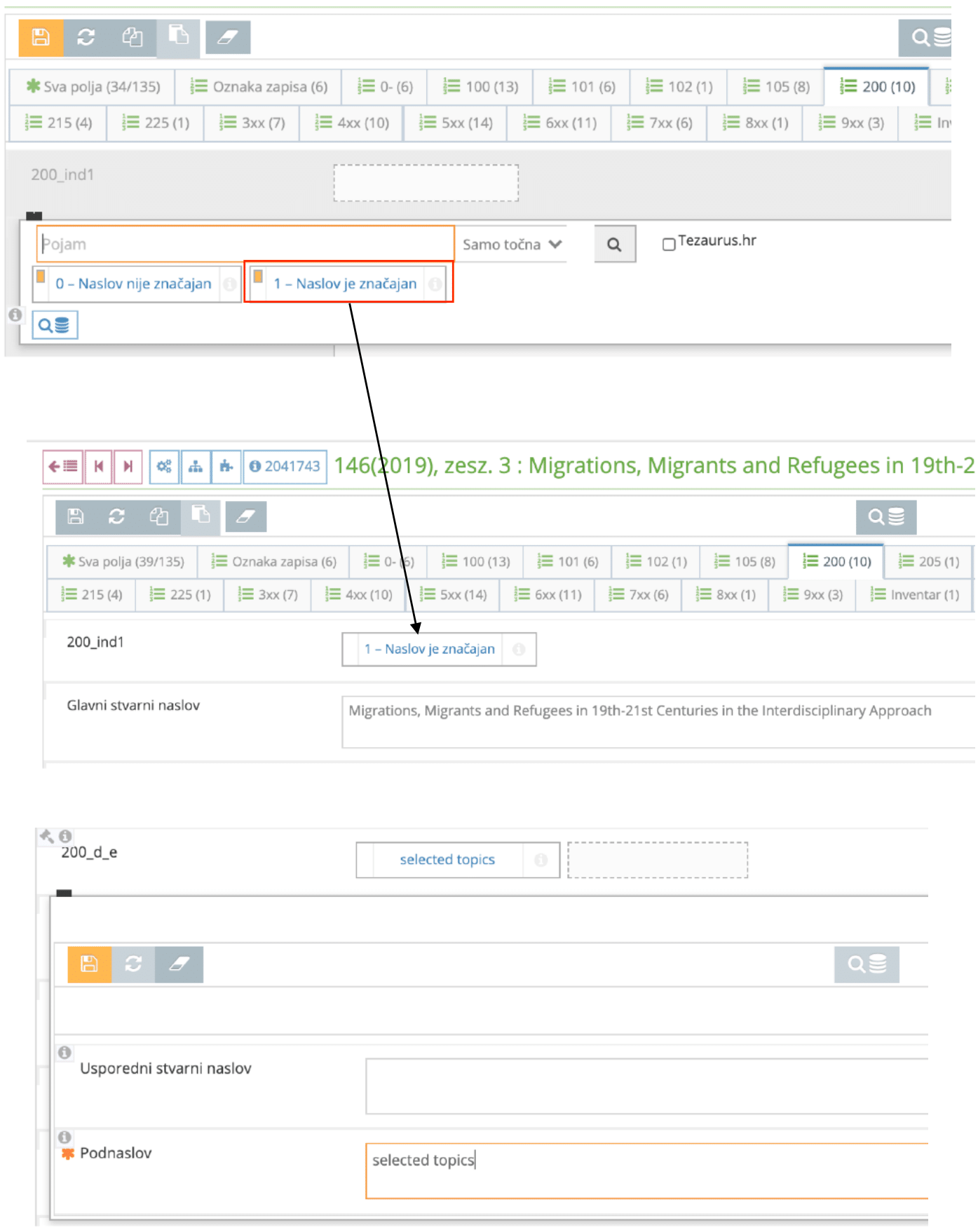978x1232 pixels.
Task: Select the Inventar (1) tab
Action: [915, 595]
